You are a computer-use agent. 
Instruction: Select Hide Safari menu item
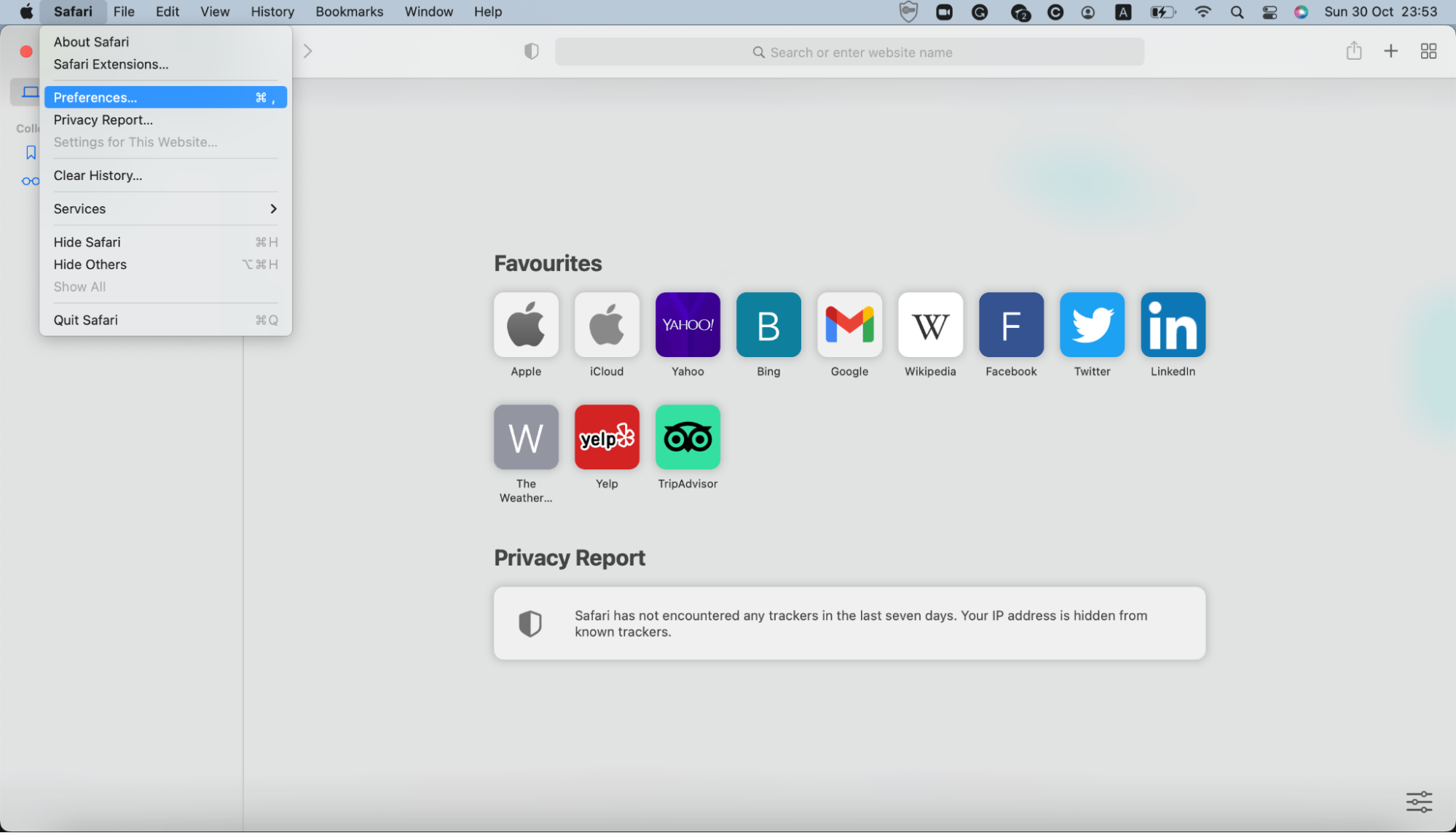tap(166, 242)
